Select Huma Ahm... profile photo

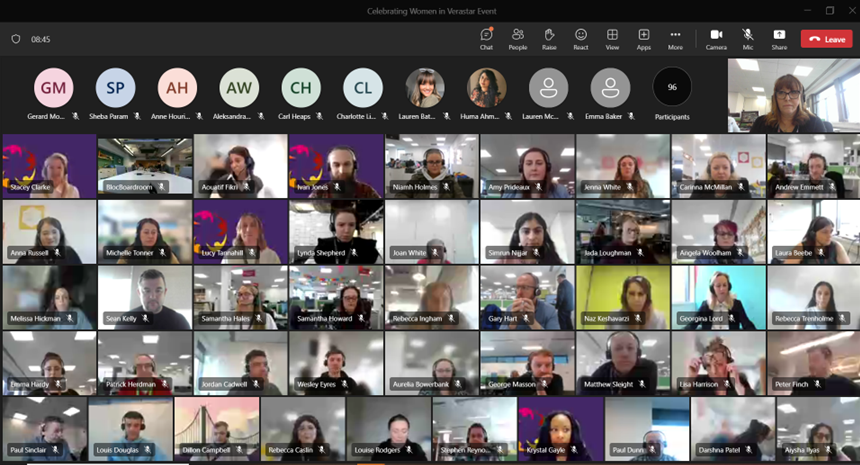486,88
